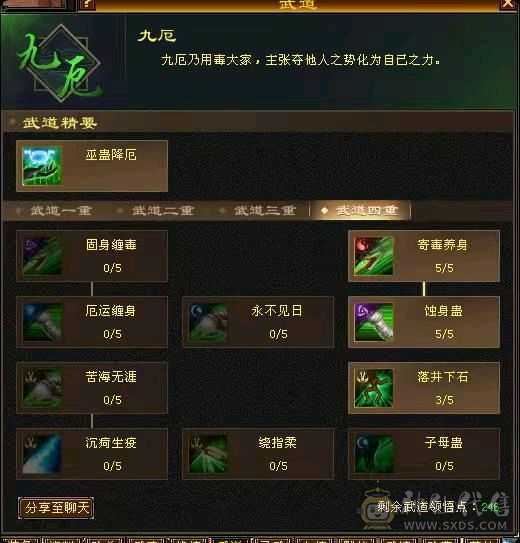Click the 落井下石 3/5 points counter
The height and width of the screenshot is (543, 520).
pos(444,400)
